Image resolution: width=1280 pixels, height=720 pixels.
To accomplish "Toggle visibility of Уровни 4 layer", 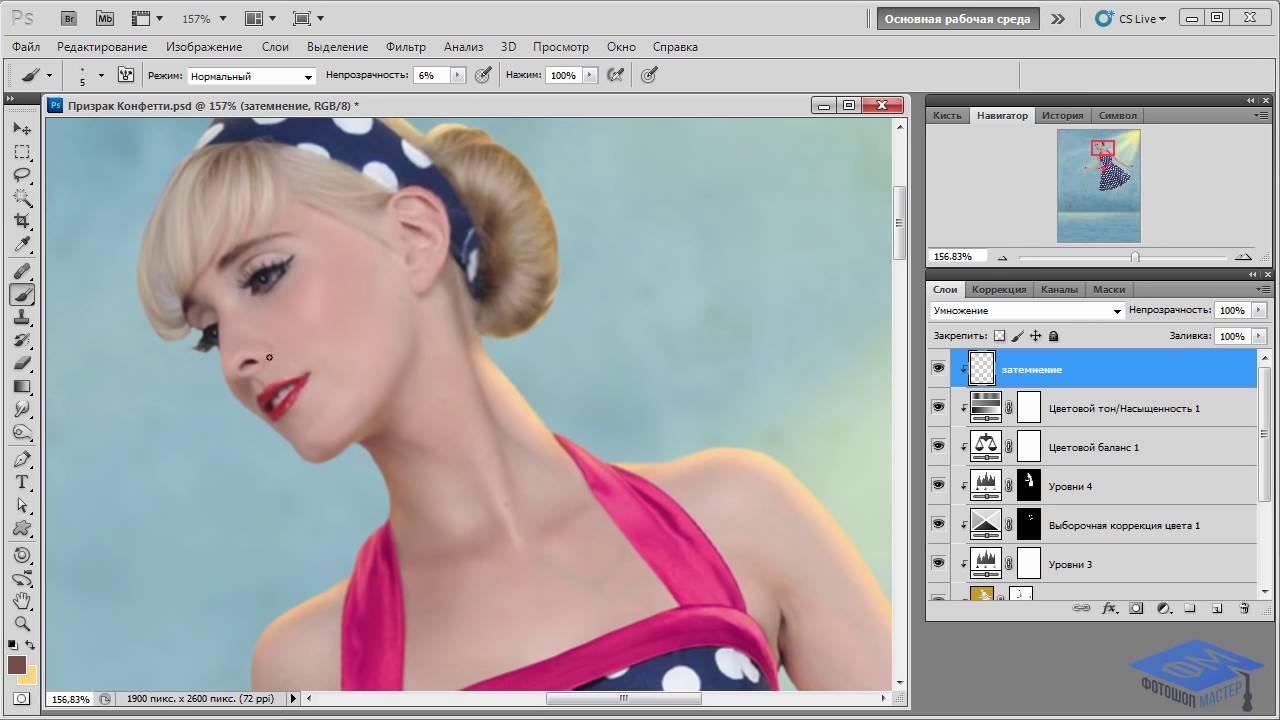I will pos(938,486).
